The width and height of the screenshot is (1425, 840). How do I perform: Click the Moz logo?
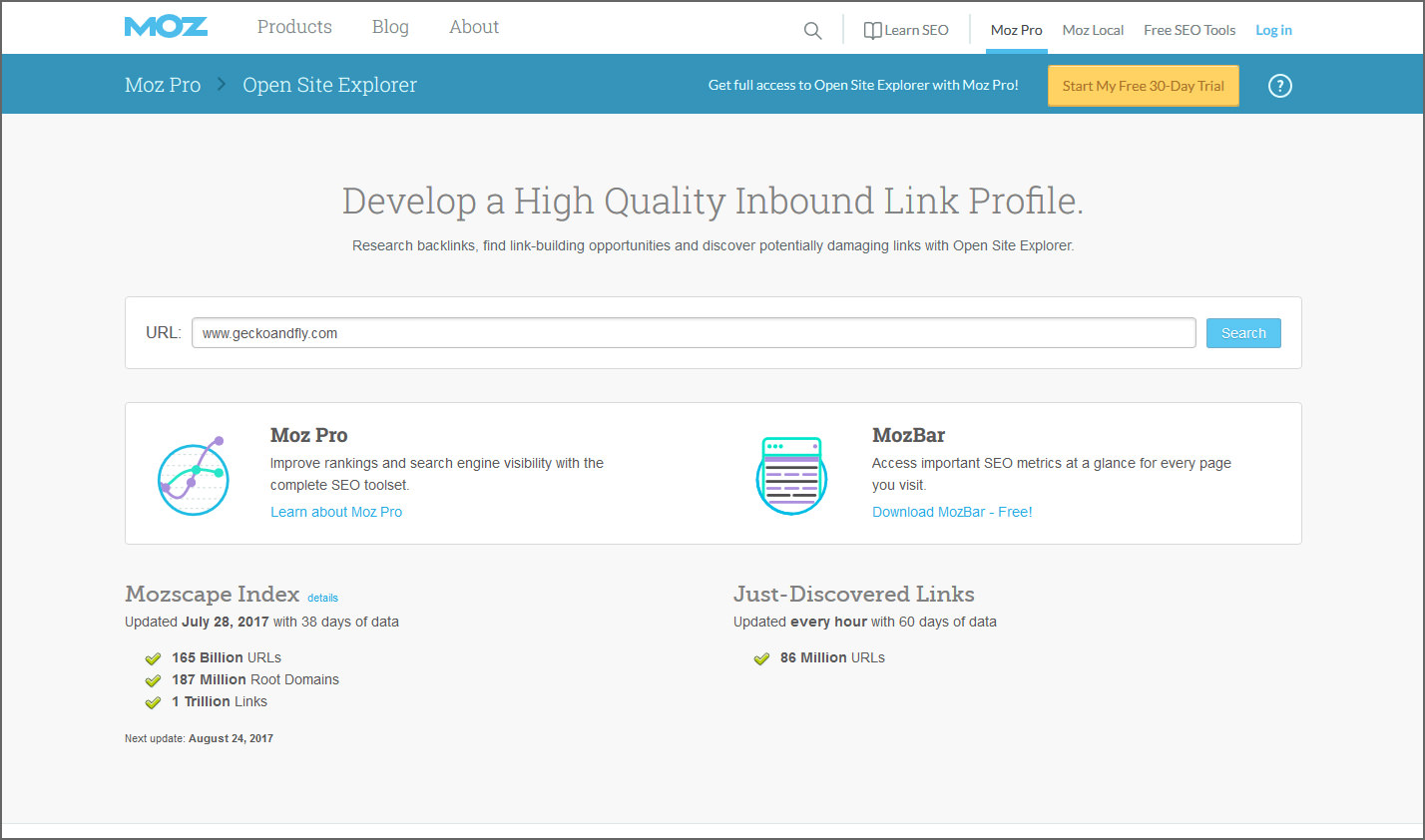tap(166, 27)
